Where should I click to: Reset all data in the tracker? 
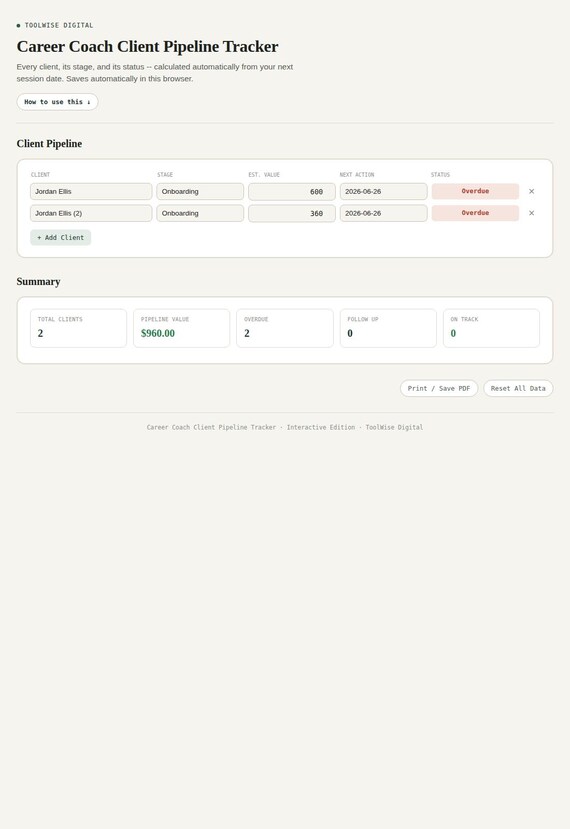click(x=518, y=388)
